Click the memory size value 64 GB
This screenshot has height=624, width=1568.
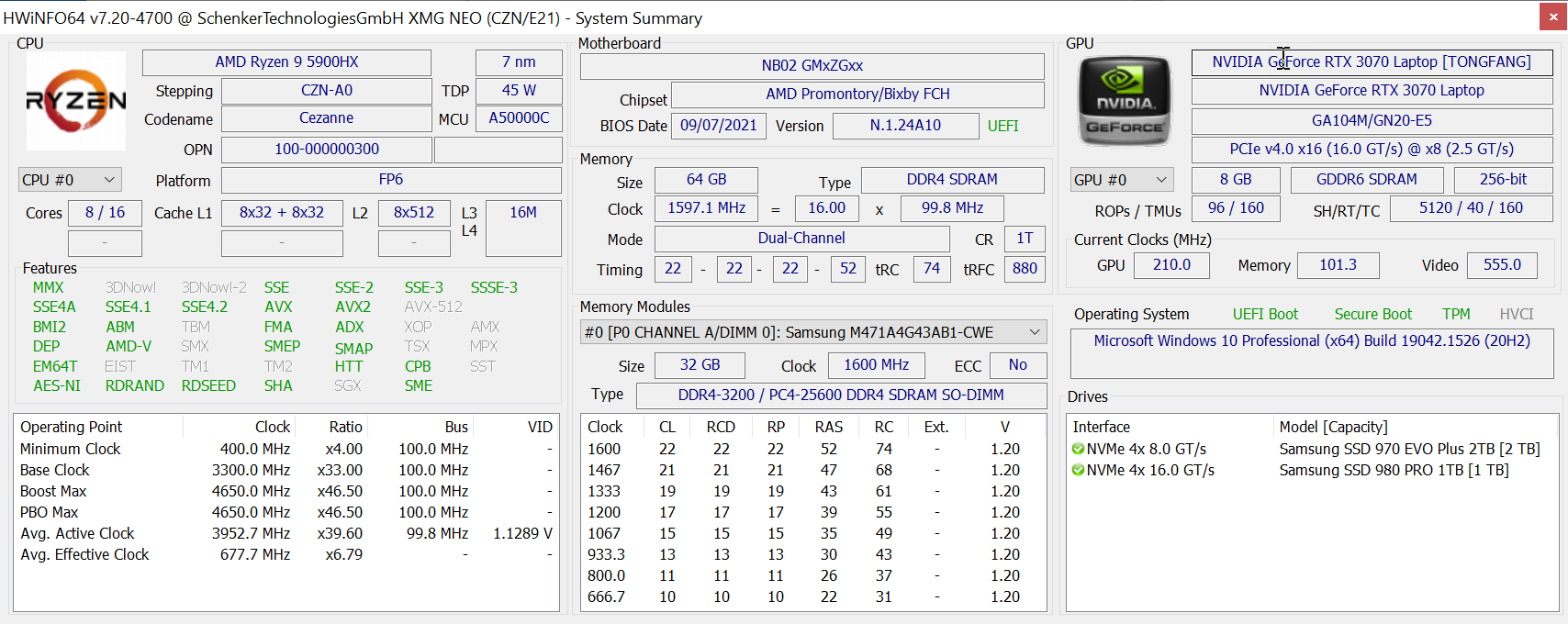coord(706,180)
